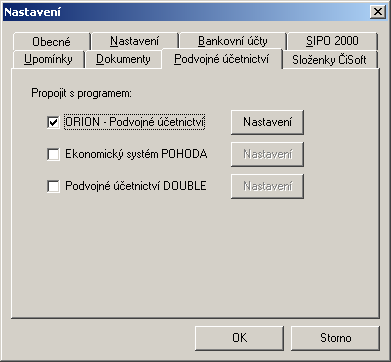
Task: Open Nastavení button next to ORION
Action: coord(267,122)
